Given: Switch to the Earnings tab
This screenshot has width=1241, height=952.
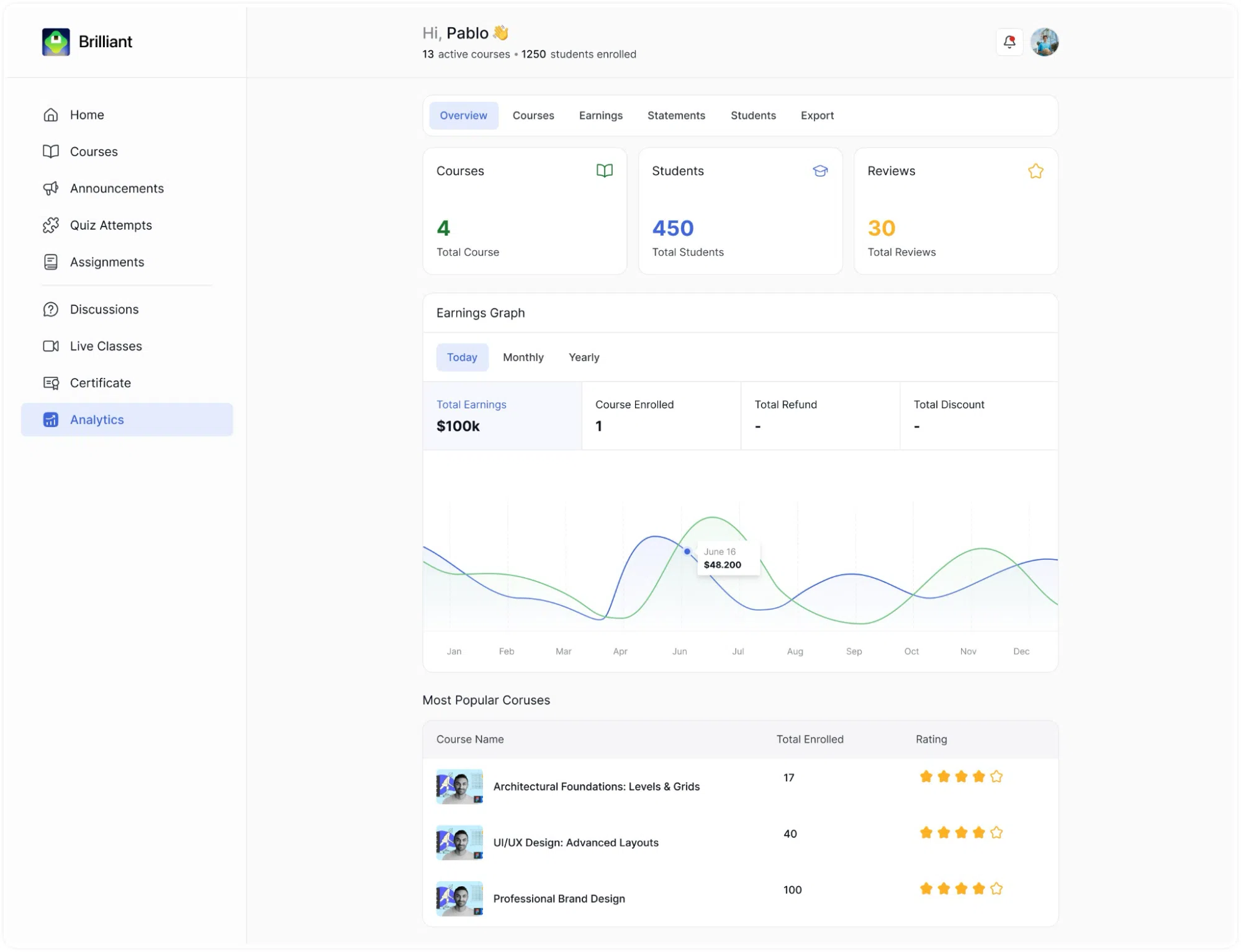Looking at the screenshot, I should point(600,115).
